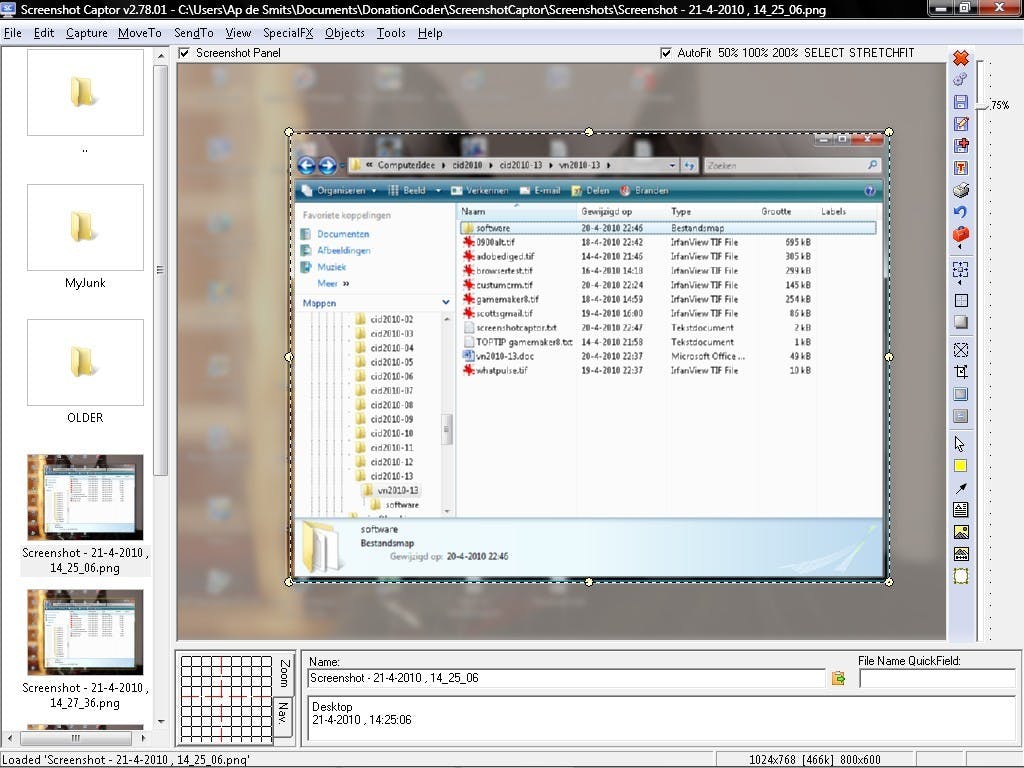Switch to the vertical Nav. tab
Viewport: 1024px width, 768px height.
click(282, 714)
